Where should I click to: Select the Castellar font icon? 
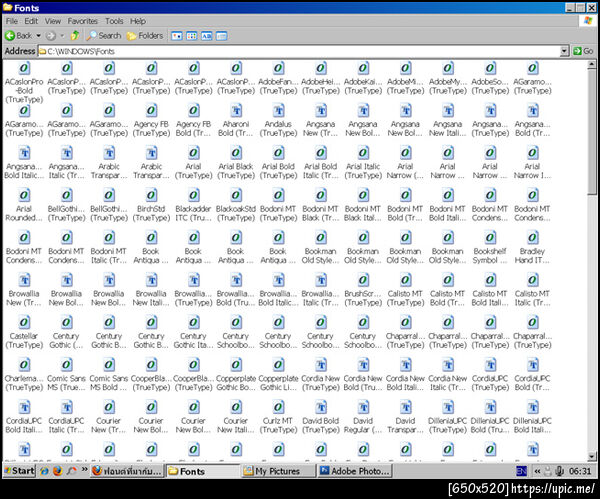click(x=24, y=323)
